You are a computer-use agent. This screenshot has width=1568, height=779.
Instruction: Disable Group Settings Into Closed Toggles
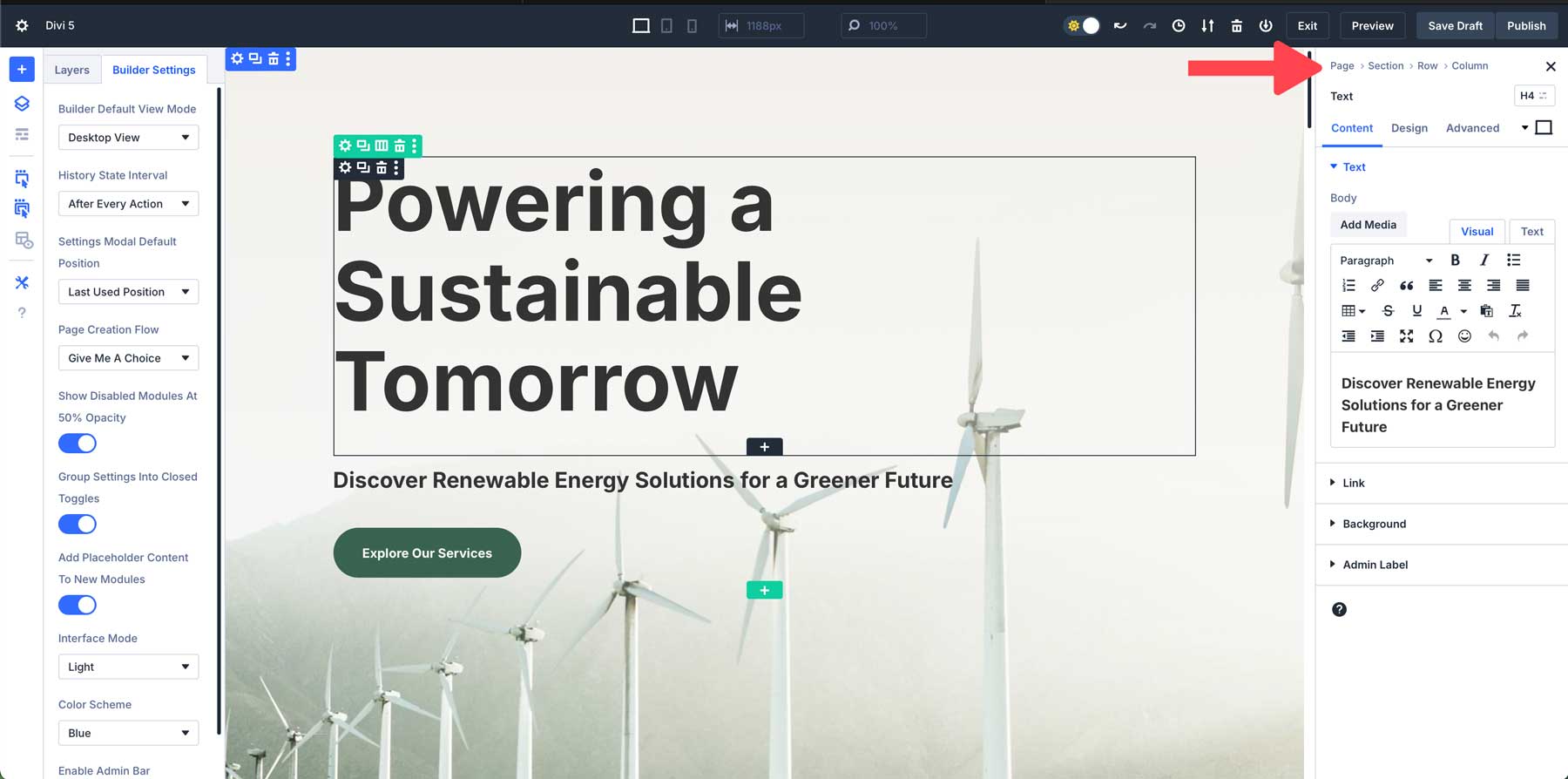coord(78,525)
